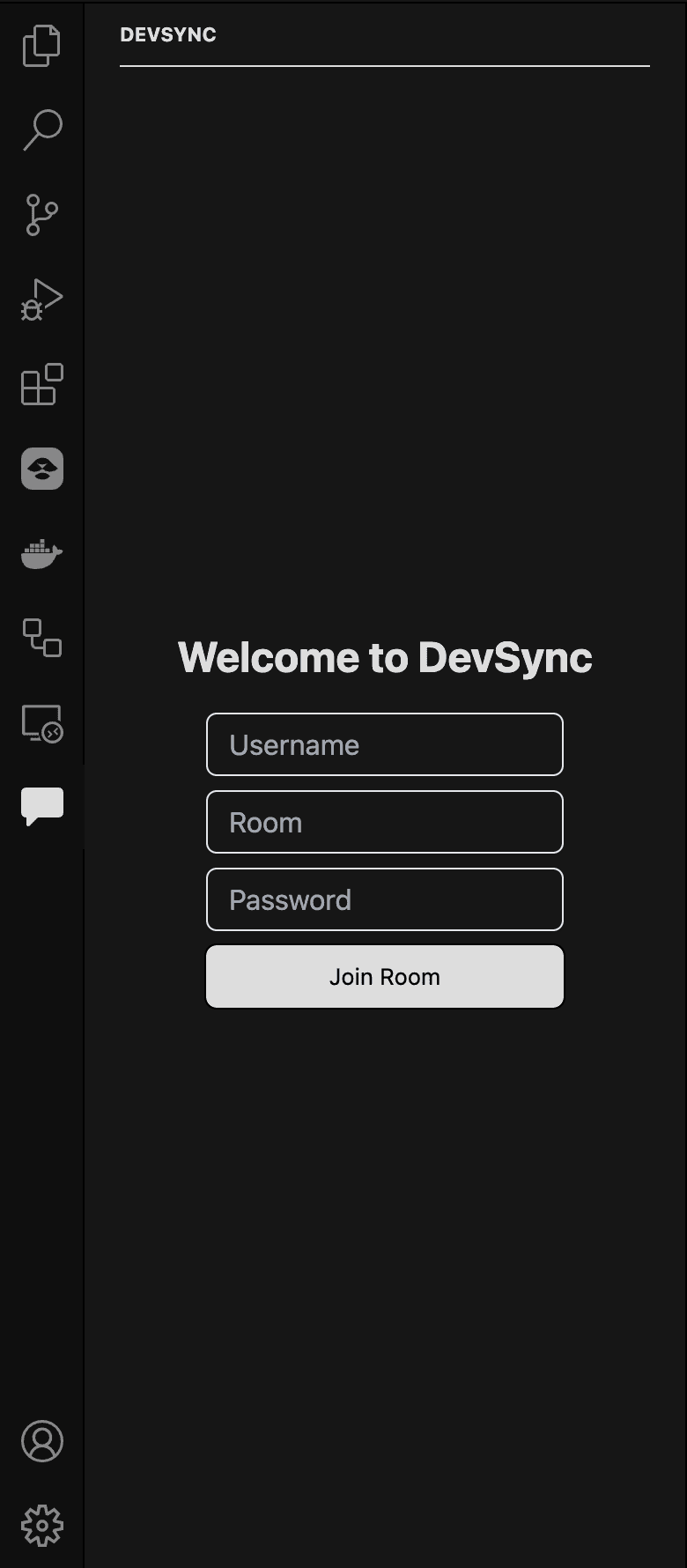
Task: Open the Accounts profile icon
Action: [41, 1441]
